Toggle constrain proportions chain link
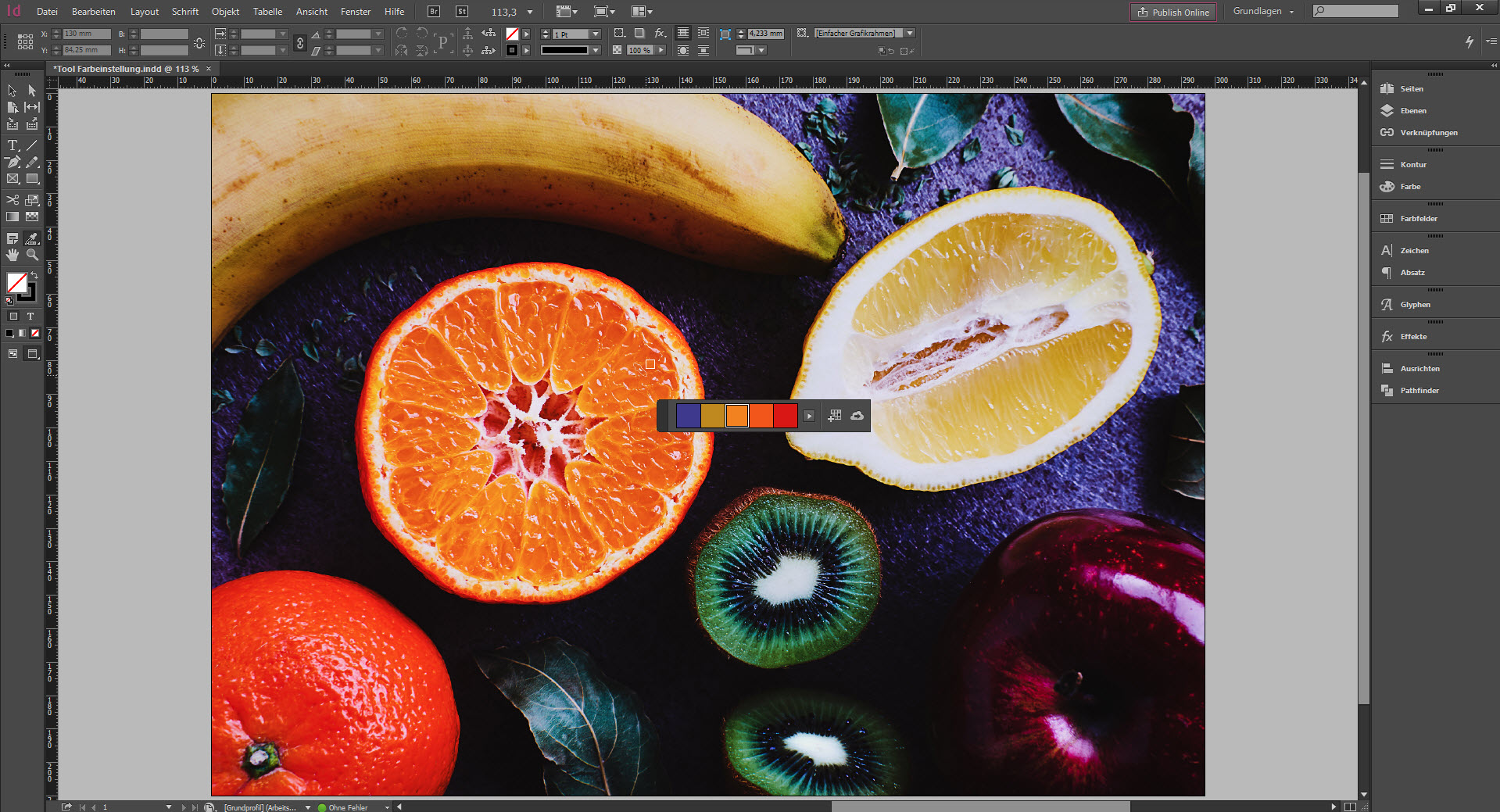Screen dimensions: 1500x812 tap(300, 43)
